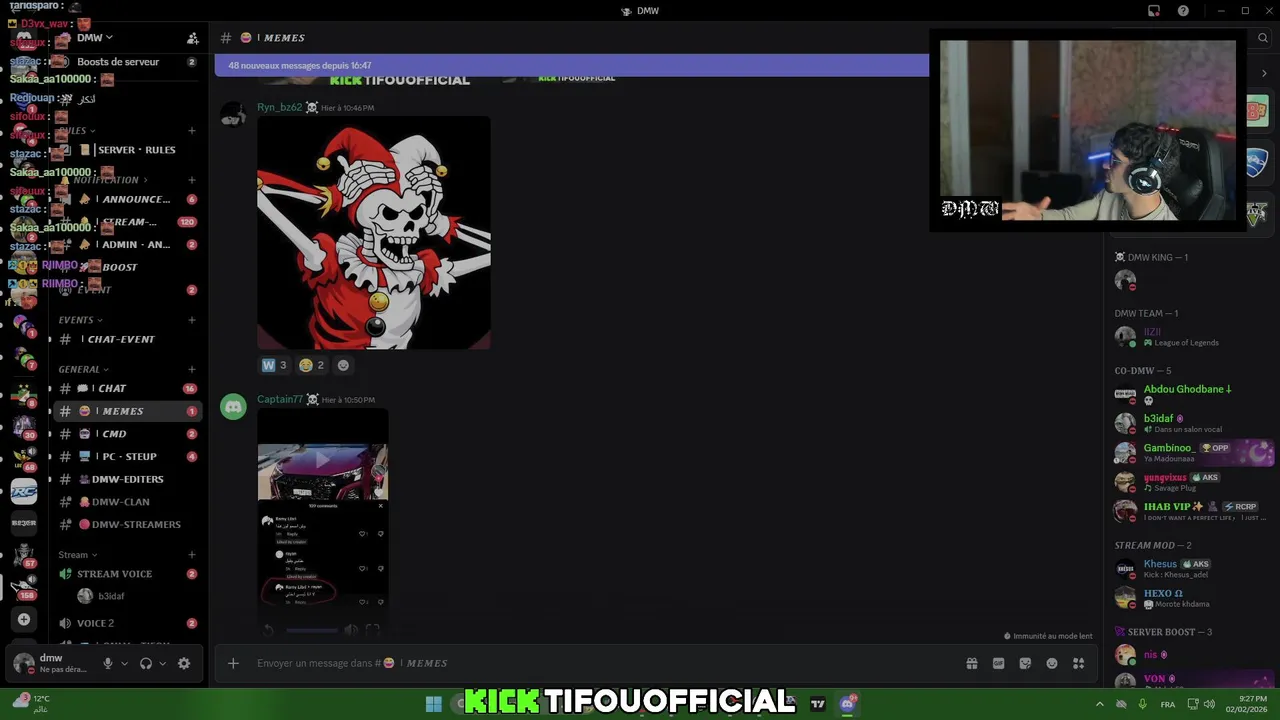Open member Khesus in Stream Mod
Image resolution: width=1280 pixels, height=720 pixels.
1193,568
